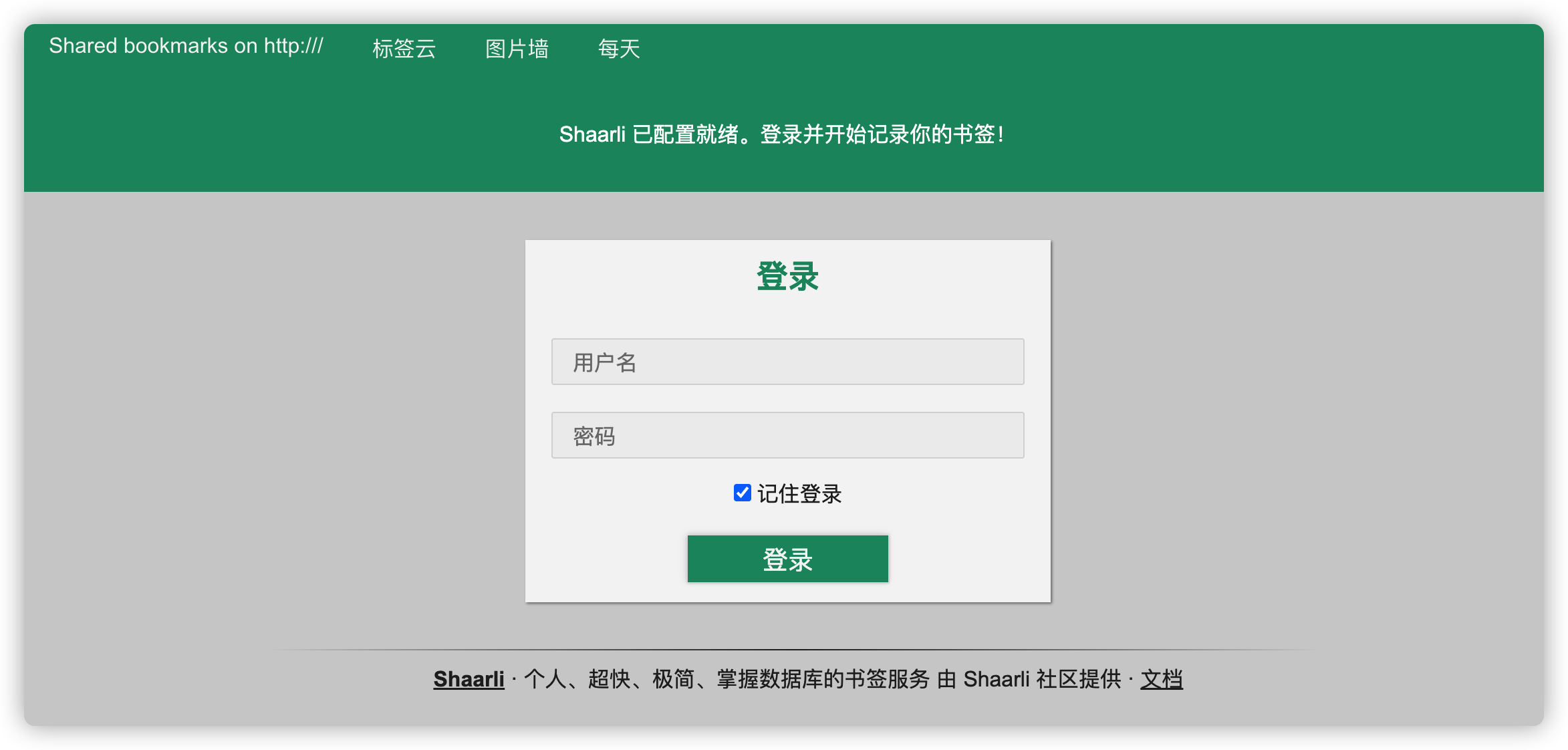Click the Shared bookmarks site title
The height and width of the screenshot is (750, 1568).
point(185,45)
